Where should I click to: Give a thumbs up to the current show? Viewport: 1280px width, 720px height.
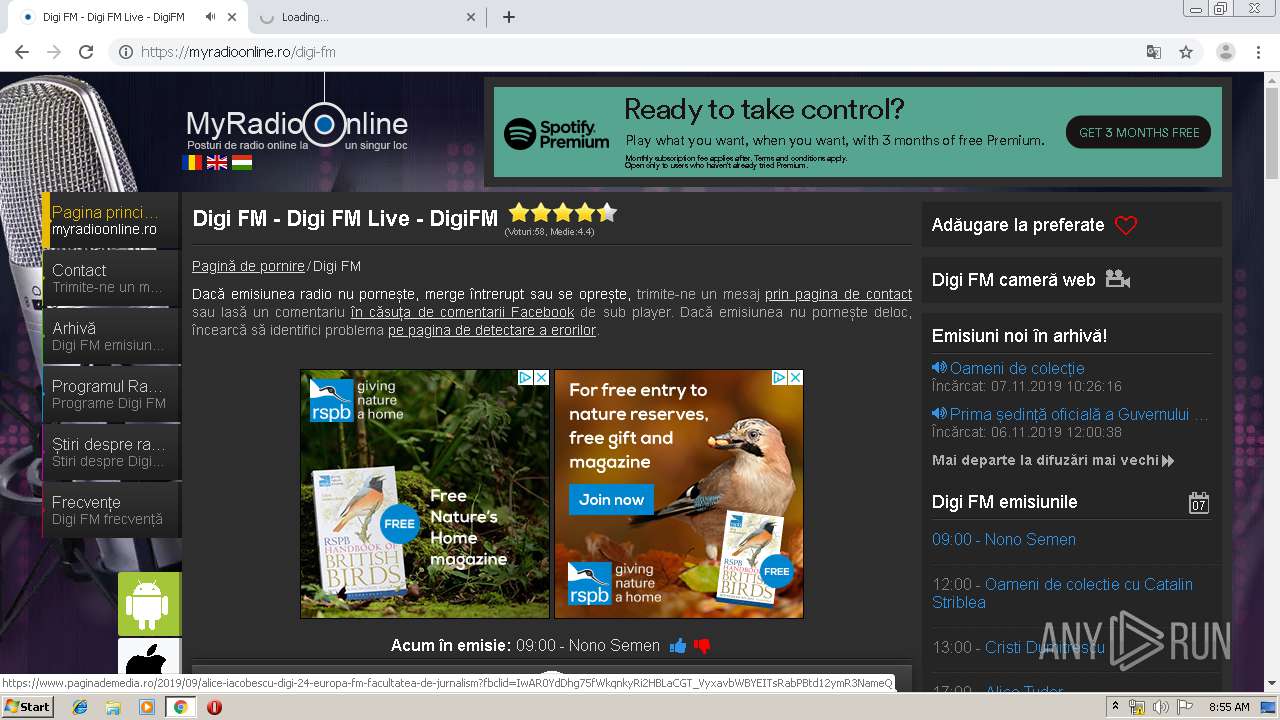(x=678, y=646)
